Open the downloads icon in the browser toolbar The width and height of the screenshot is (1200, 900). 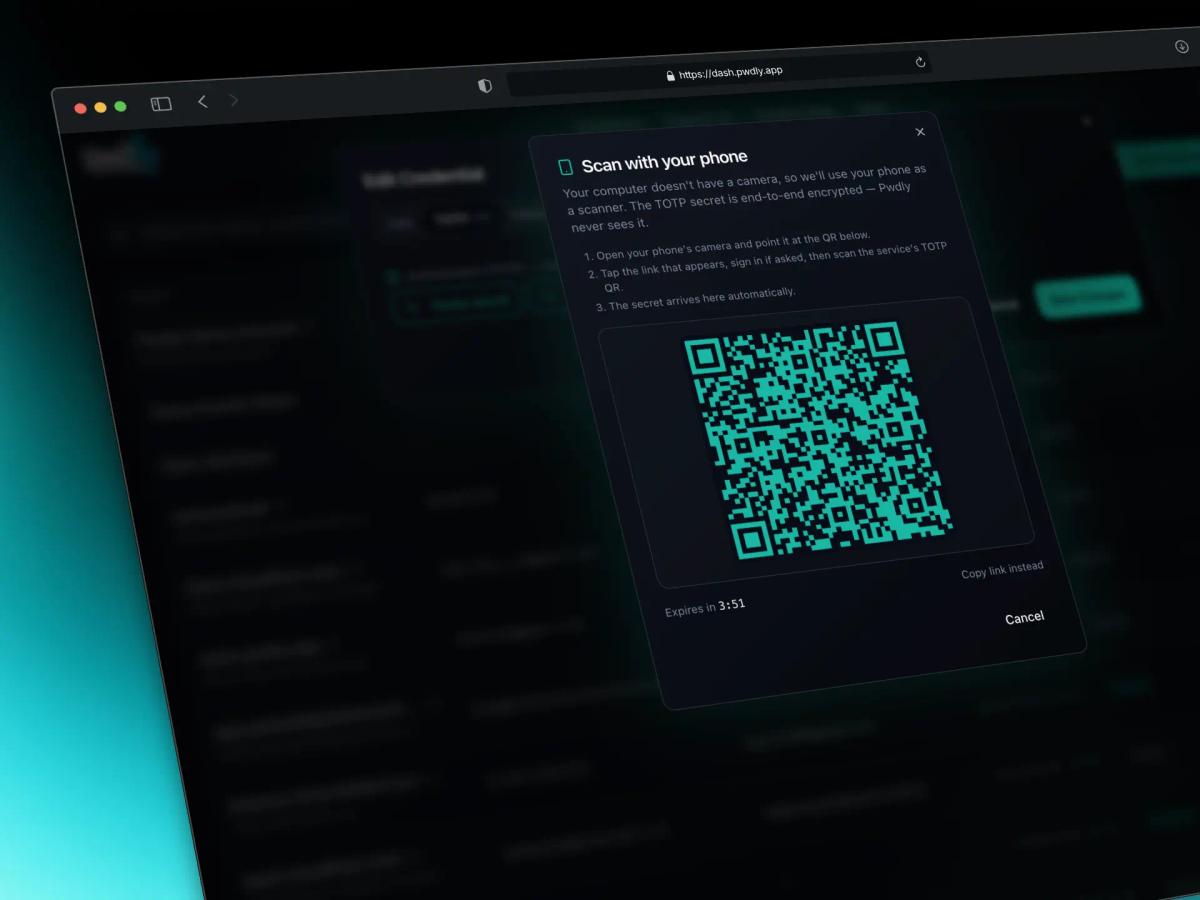1181,46
